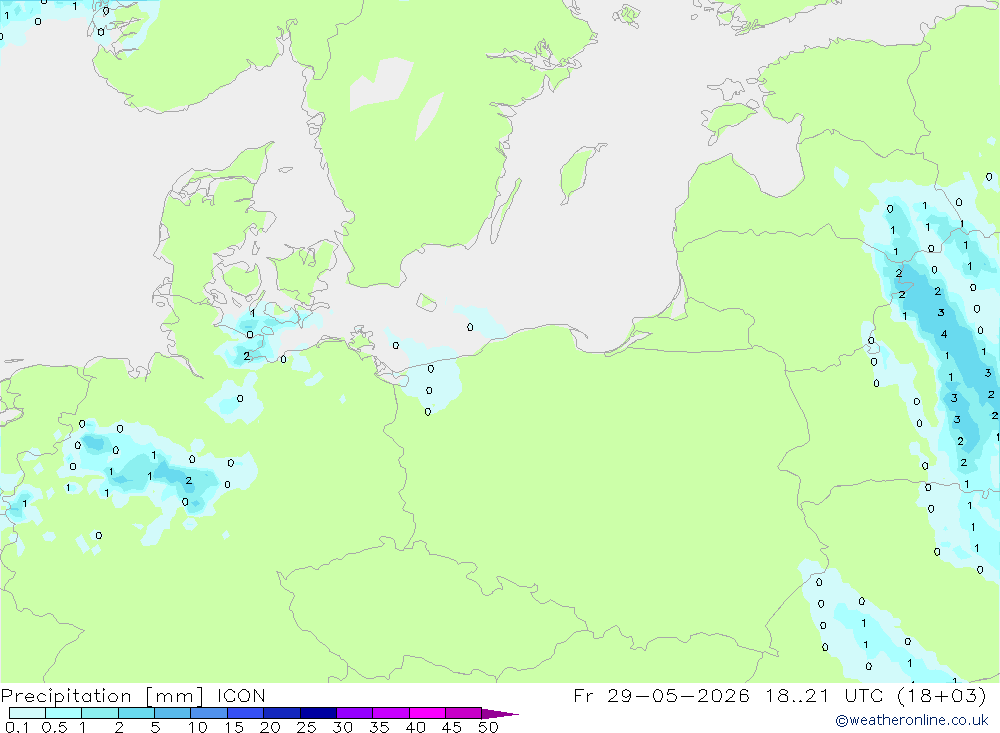Click the 0.1–0.5 mm lightest cyan legend swatch
Image resolution: width=1000 pixels, height=733 pixels.
point(27,713)
